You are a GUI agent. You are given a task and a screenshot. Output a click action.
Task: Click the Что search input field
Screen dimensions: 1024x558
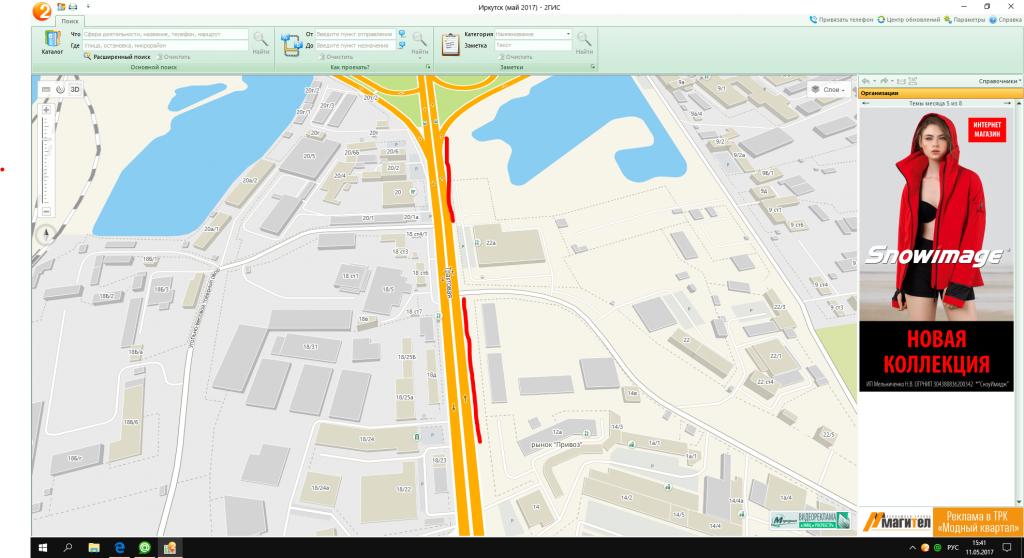[165, 34]
